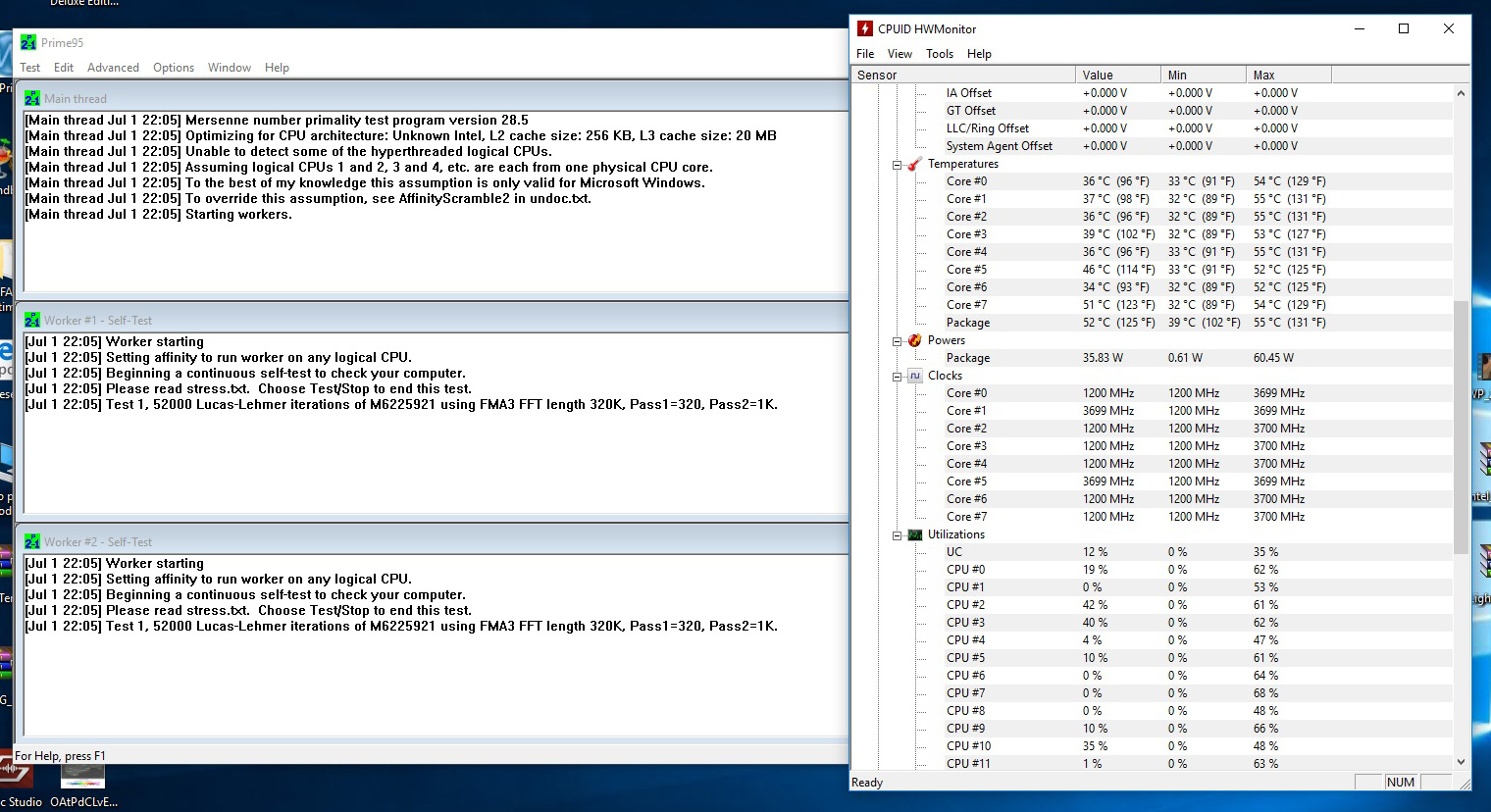Collapse the Temperatures tree node
Viewport: 1491px width, 812px height.
897,165
